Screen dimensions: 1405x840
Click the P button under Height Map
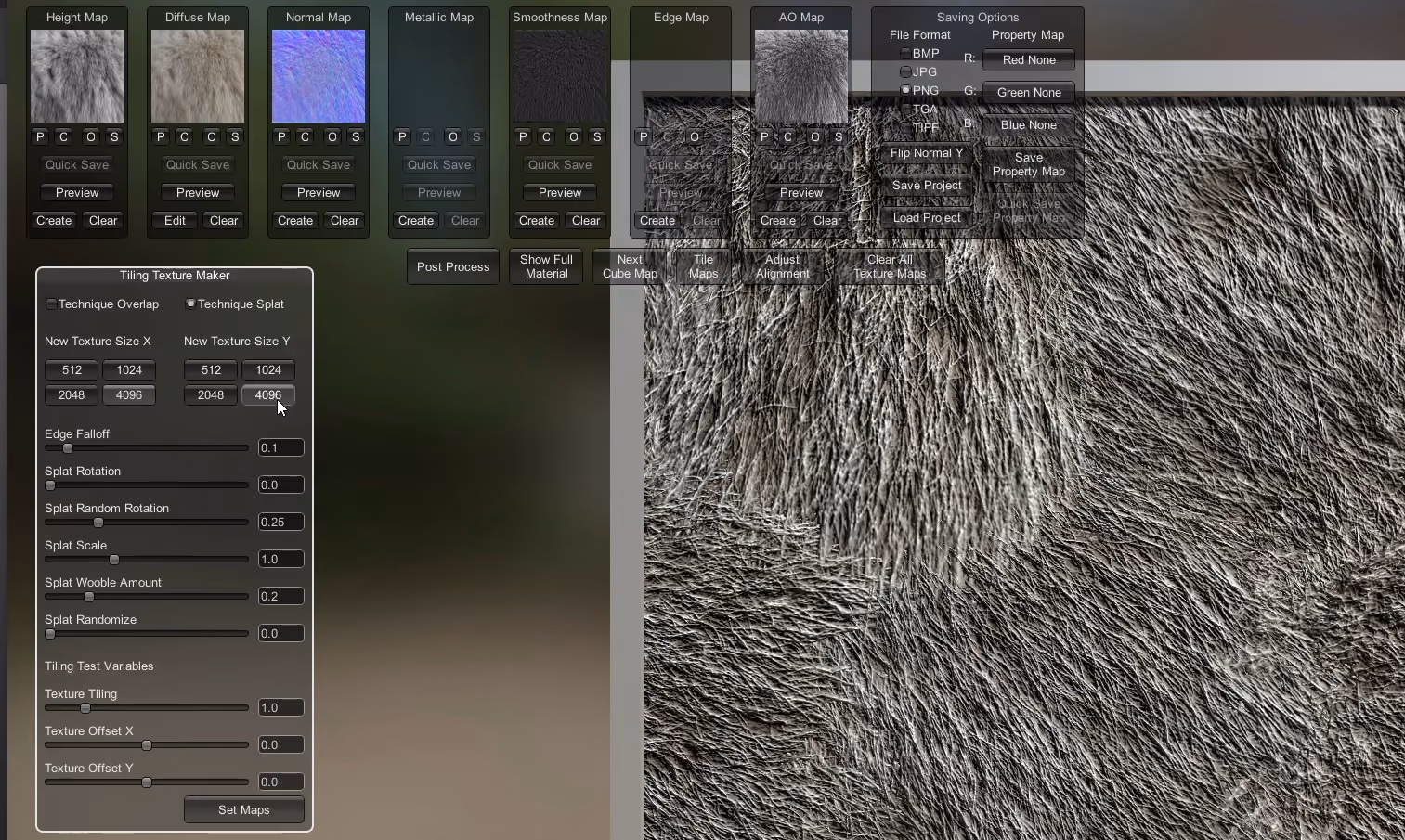click(40, 136)
